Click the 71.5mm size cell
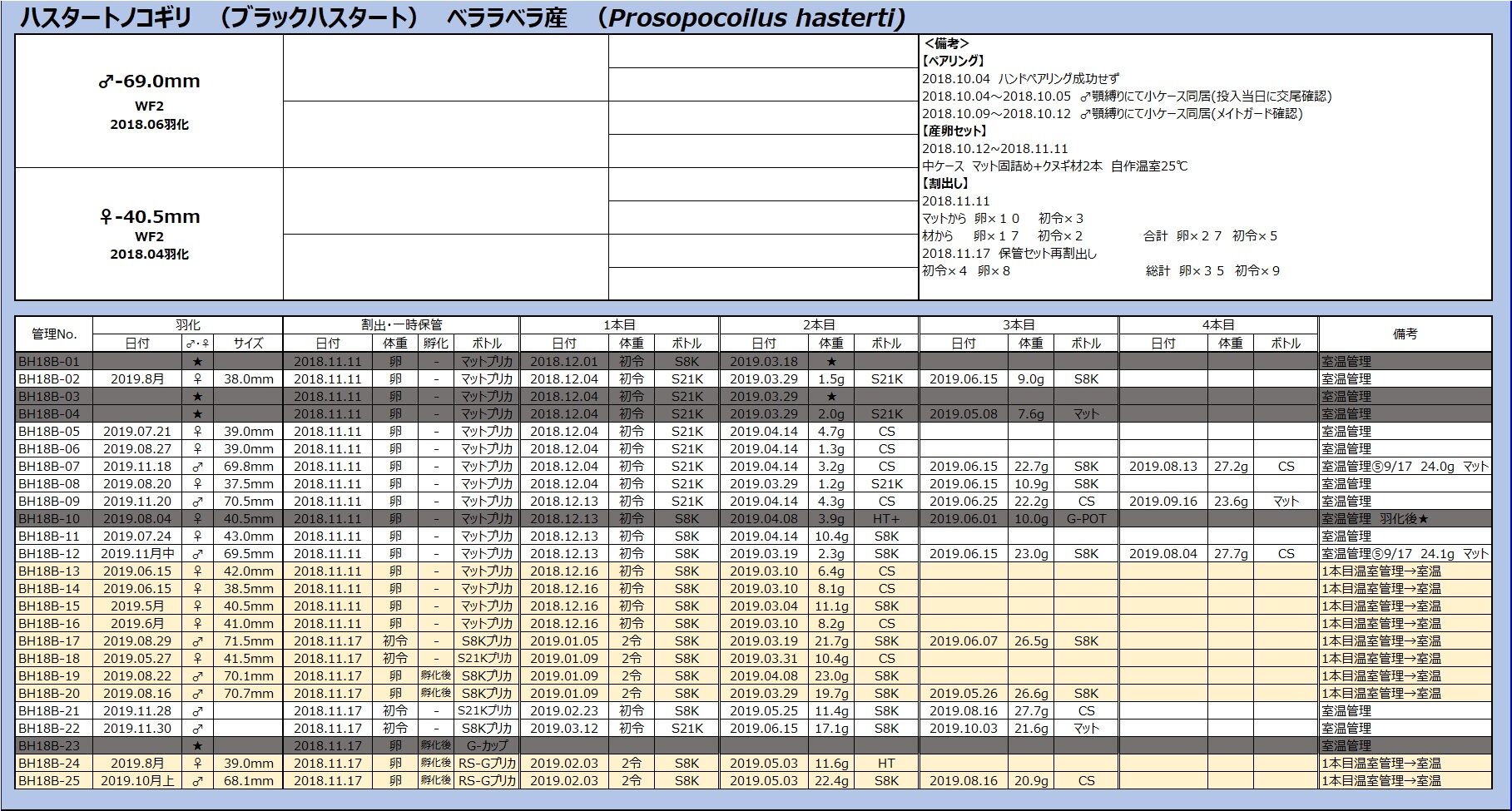Viewport: 1512px width, 811px height. (x=248, y=640)
